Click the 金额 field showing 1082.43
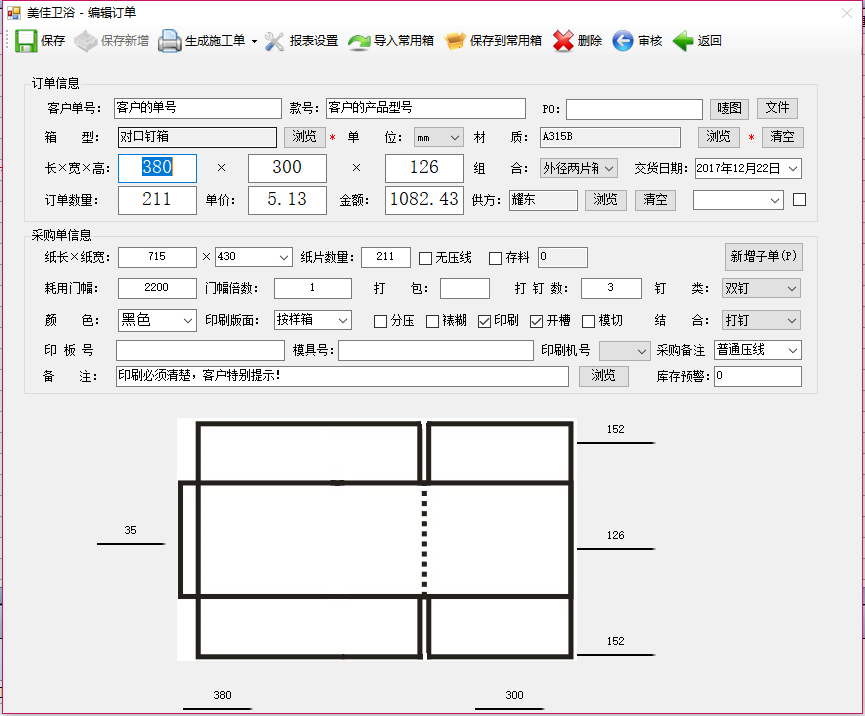Viewport: 865px width, 716px height. pyautogui.click(x=424, y=200)
